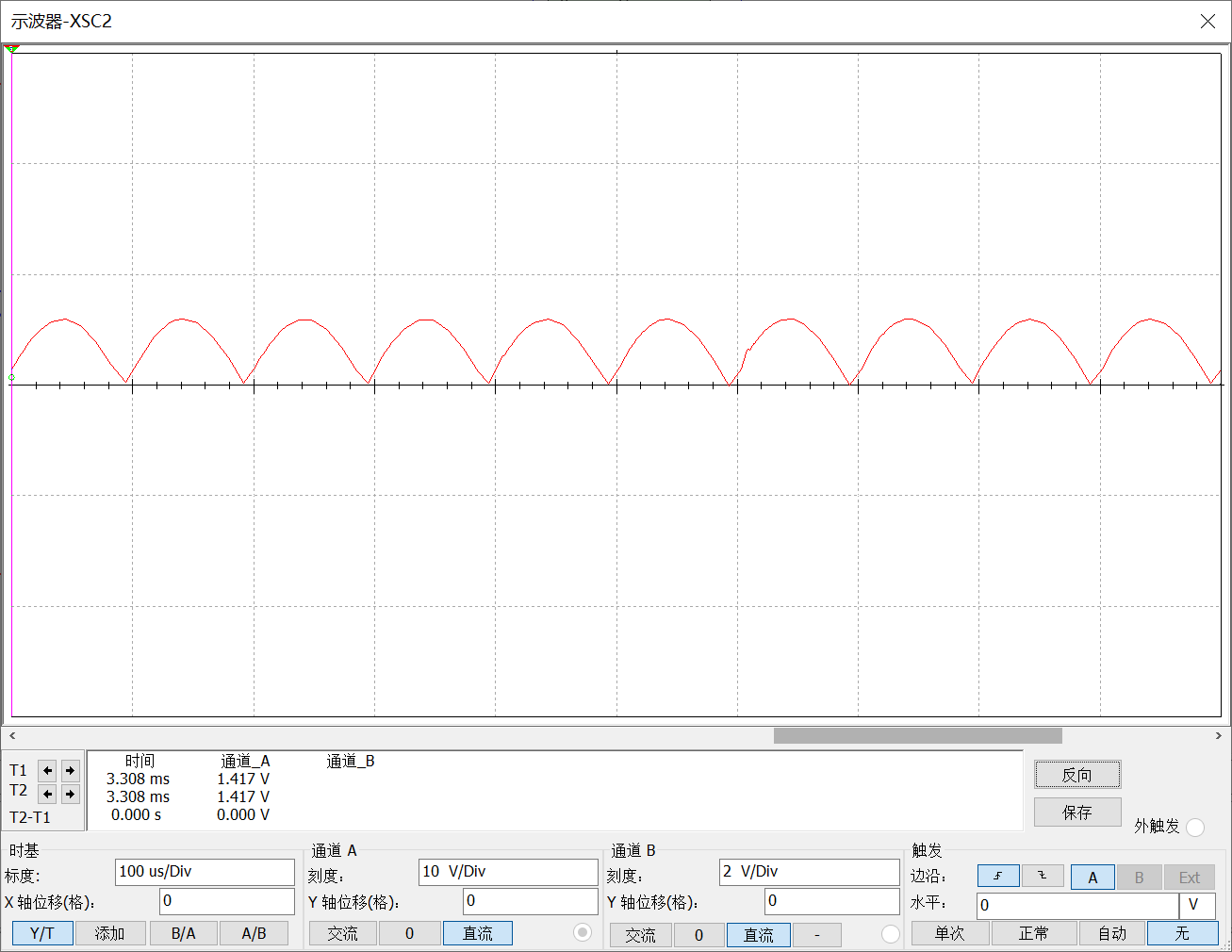
Task: Click the 通道_B column header
Action: click(351, 761)
